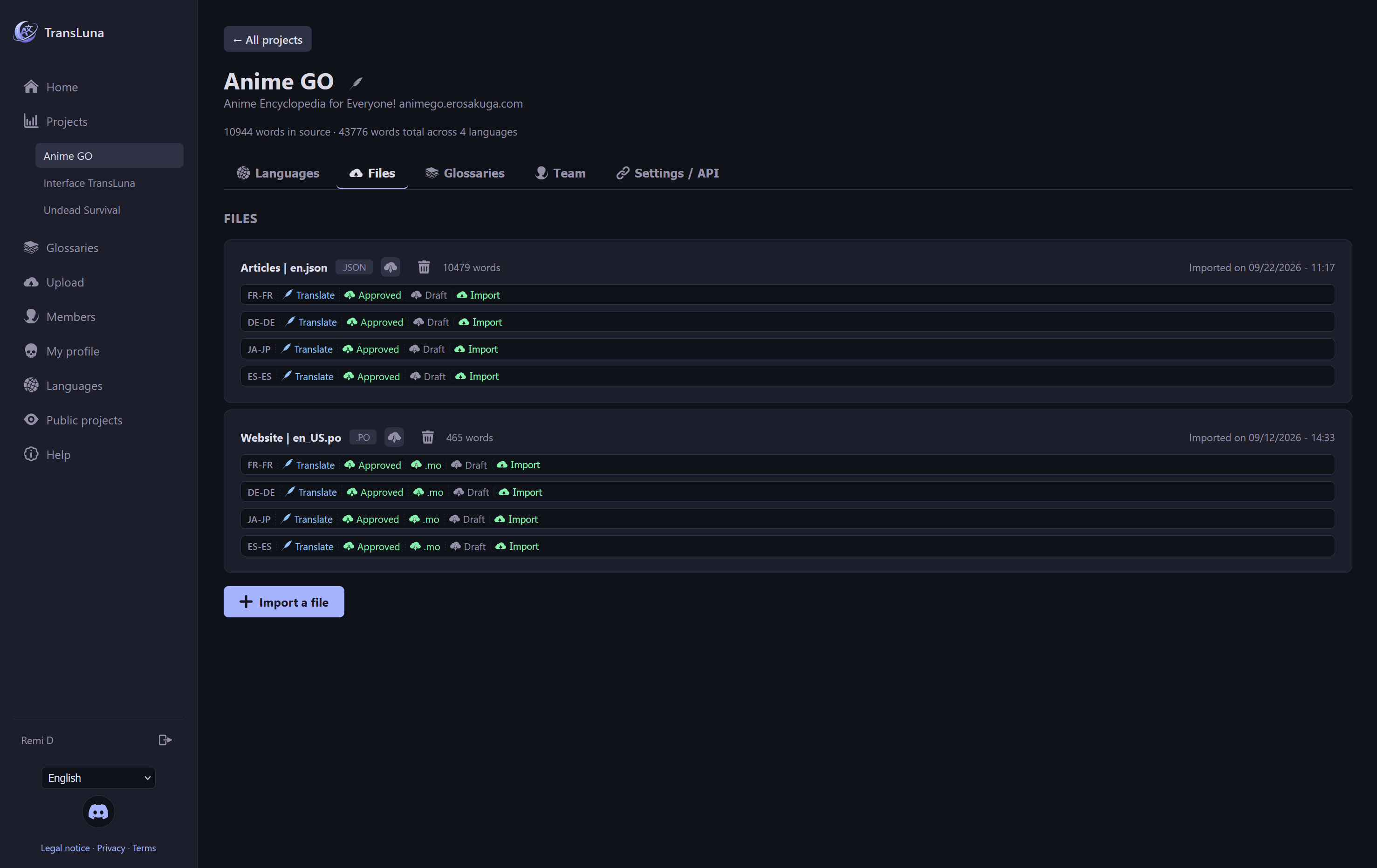Click the cloud upload icon next to en_US.po
1377x868 pixels.
[x=394, y=437]
